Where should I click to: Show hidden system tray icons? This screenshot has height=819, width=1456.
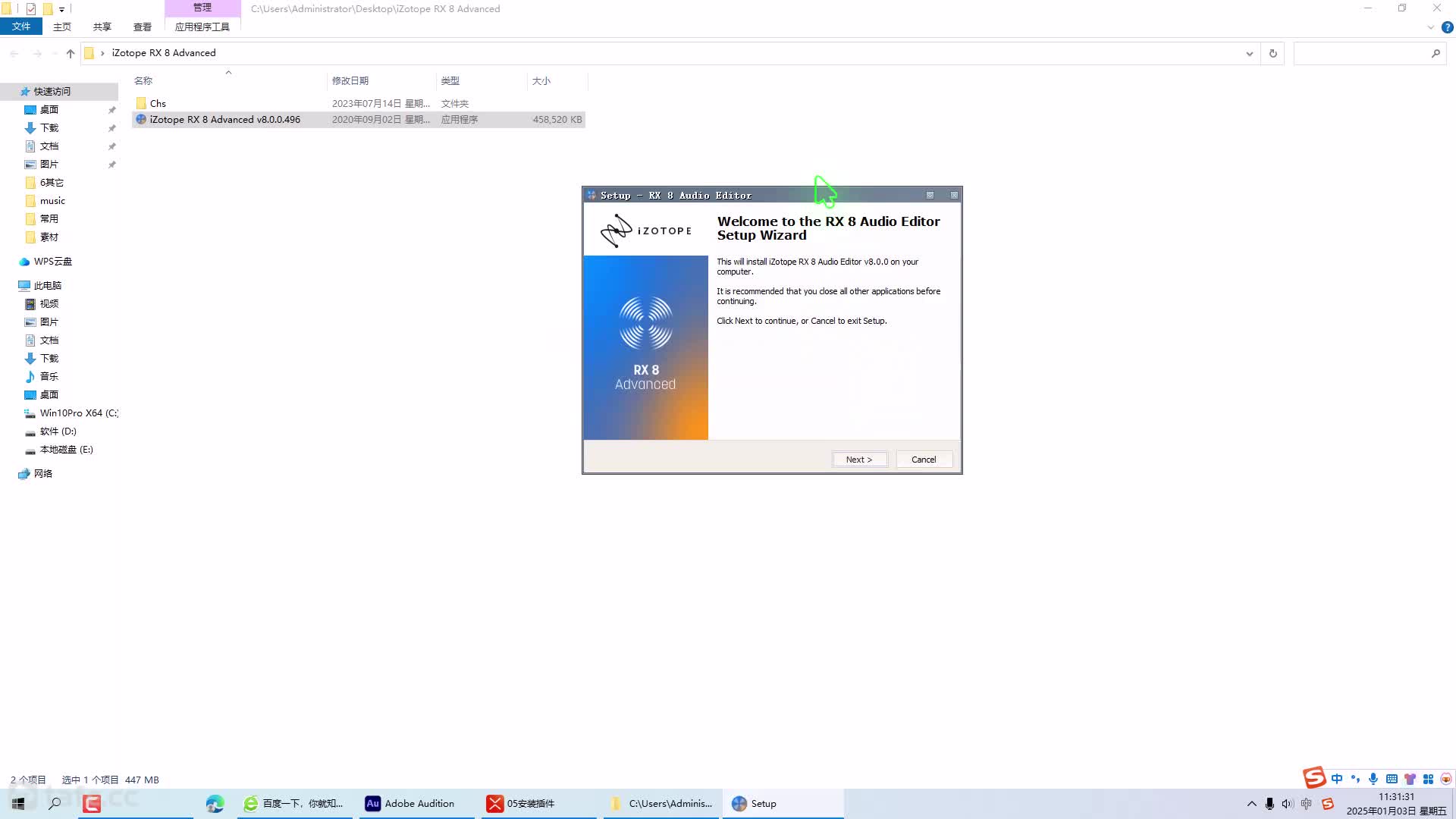pos(1251,804)
